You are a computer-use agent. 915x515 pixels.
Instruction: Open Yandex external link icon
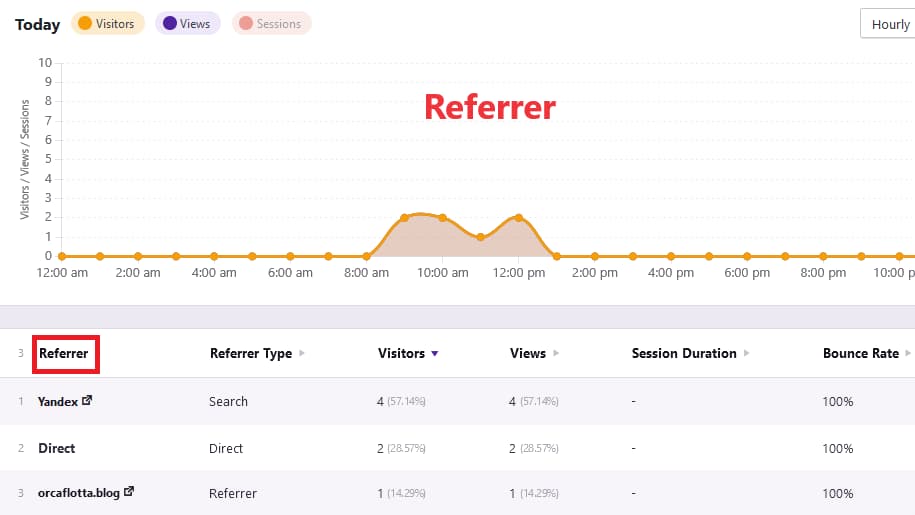87,401
